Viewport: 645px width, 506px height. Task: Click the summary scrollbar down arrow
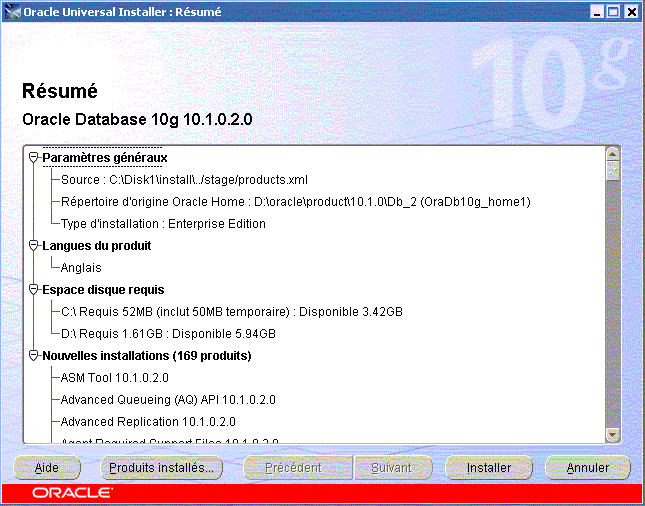pyautogui.click(x=613, y=435)
